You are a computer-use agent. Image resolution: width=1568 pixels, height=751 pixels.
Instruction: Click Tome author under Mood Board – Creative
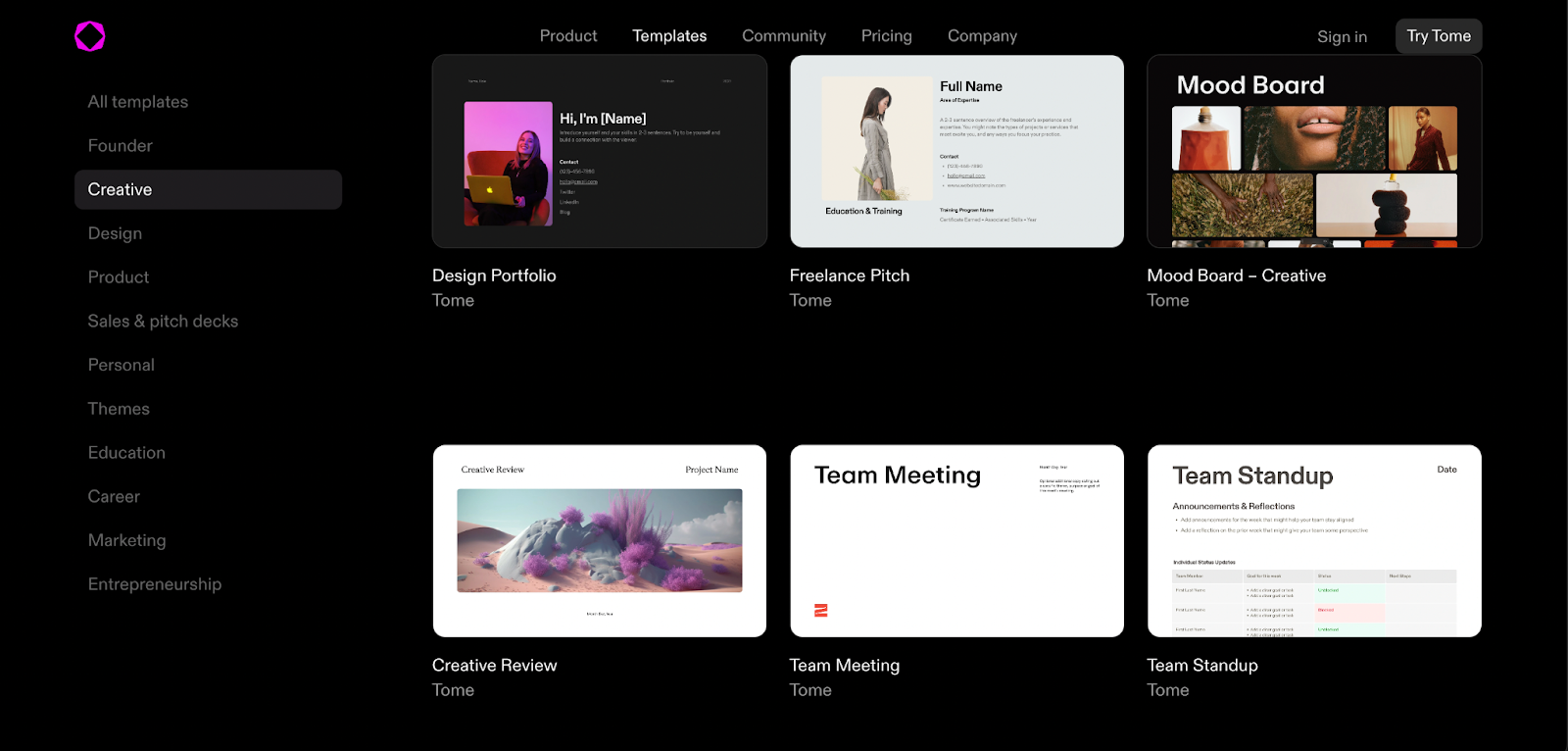coord(1168,300)
